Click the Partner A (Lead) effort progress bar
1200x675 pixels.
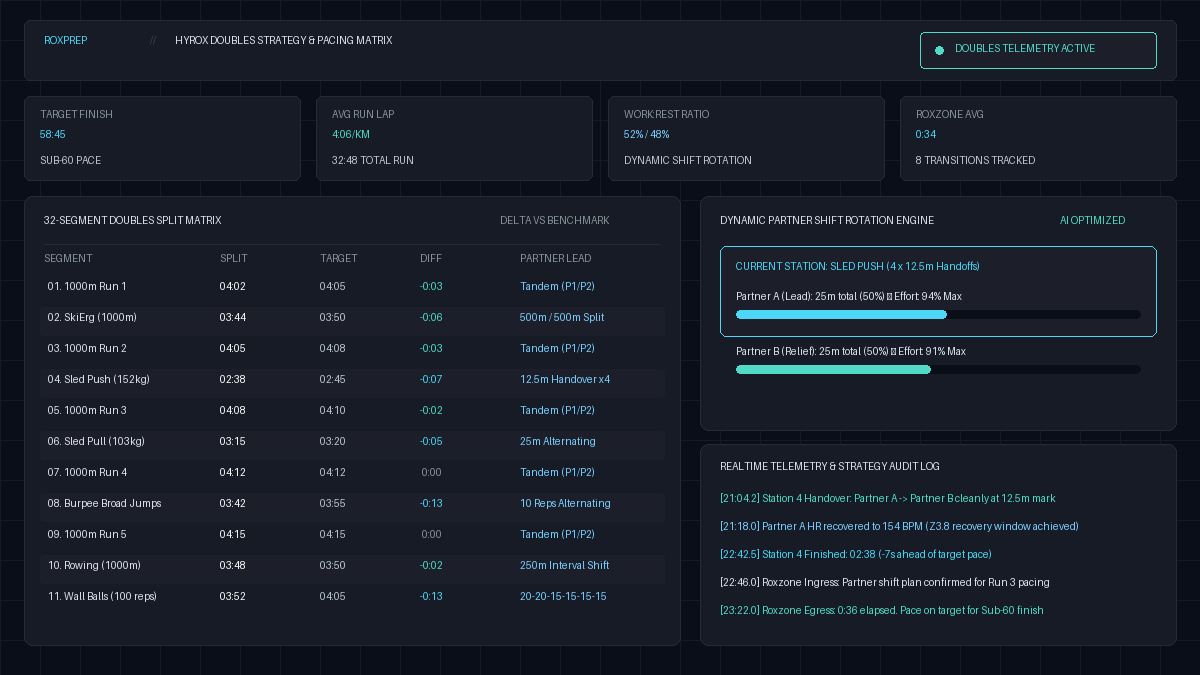pyautogui.click(x=938, y=314)
